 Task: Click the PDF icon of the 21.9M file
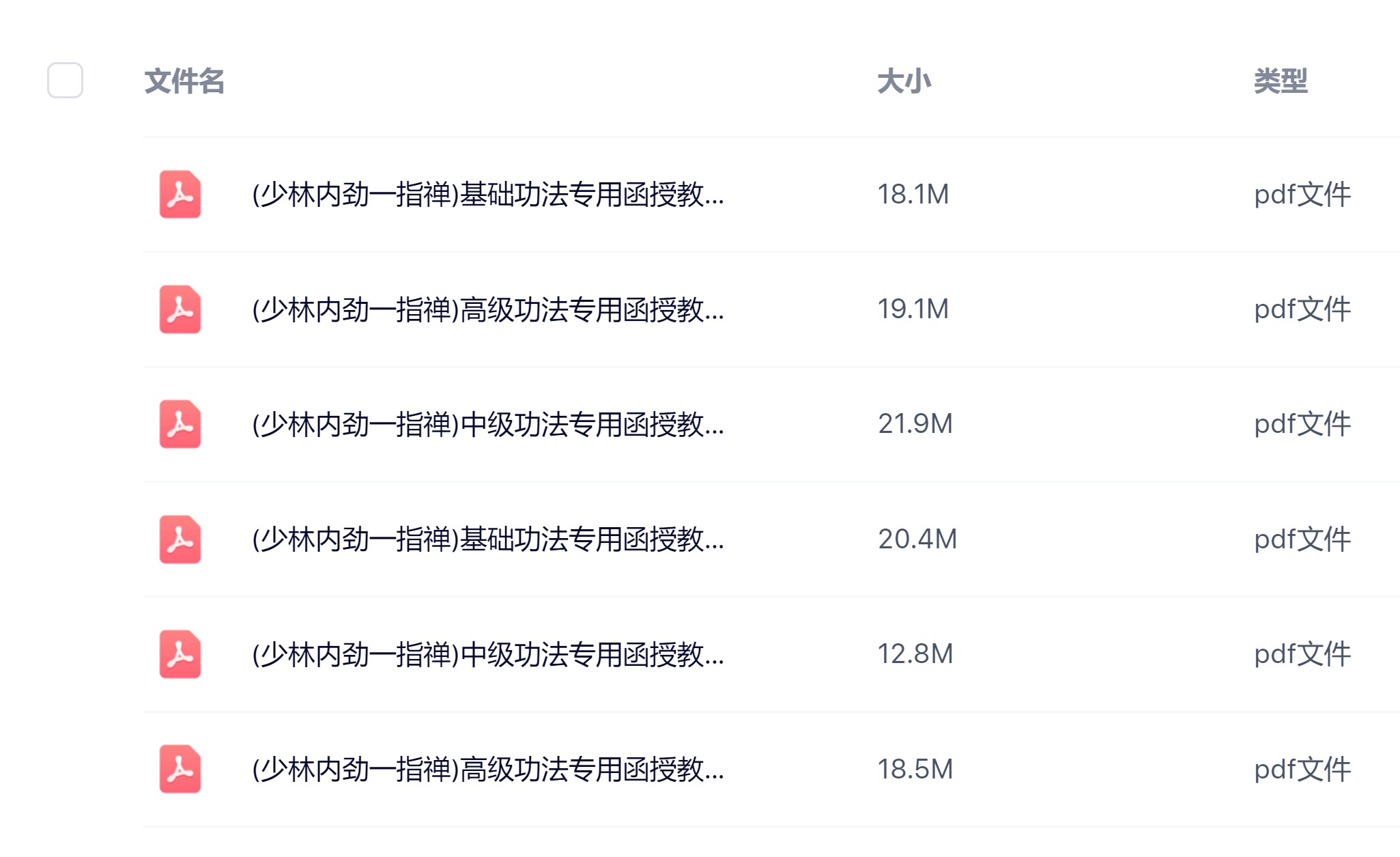[180, 424]
